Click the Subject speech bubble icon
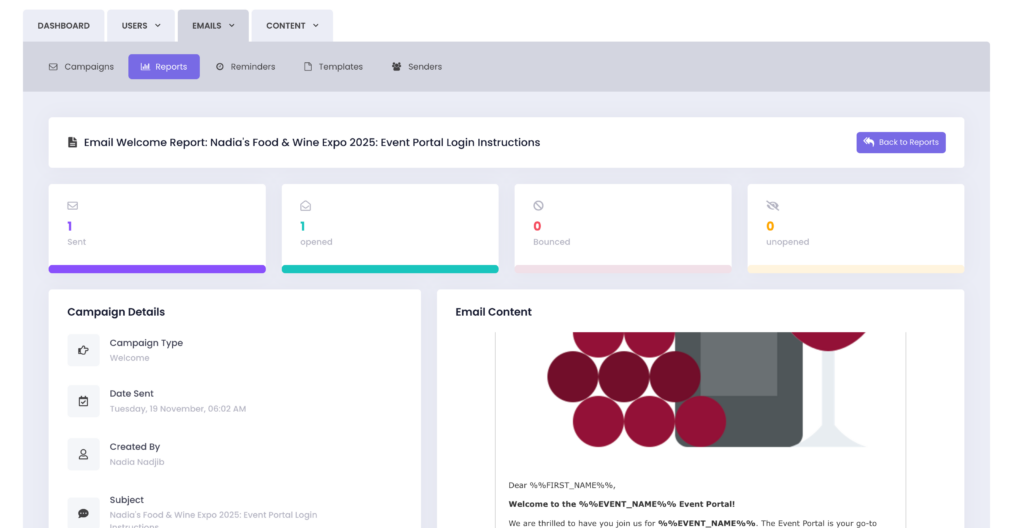Image resolution: width=1024 pixels, height=528 pixels. tap(84, 512)
